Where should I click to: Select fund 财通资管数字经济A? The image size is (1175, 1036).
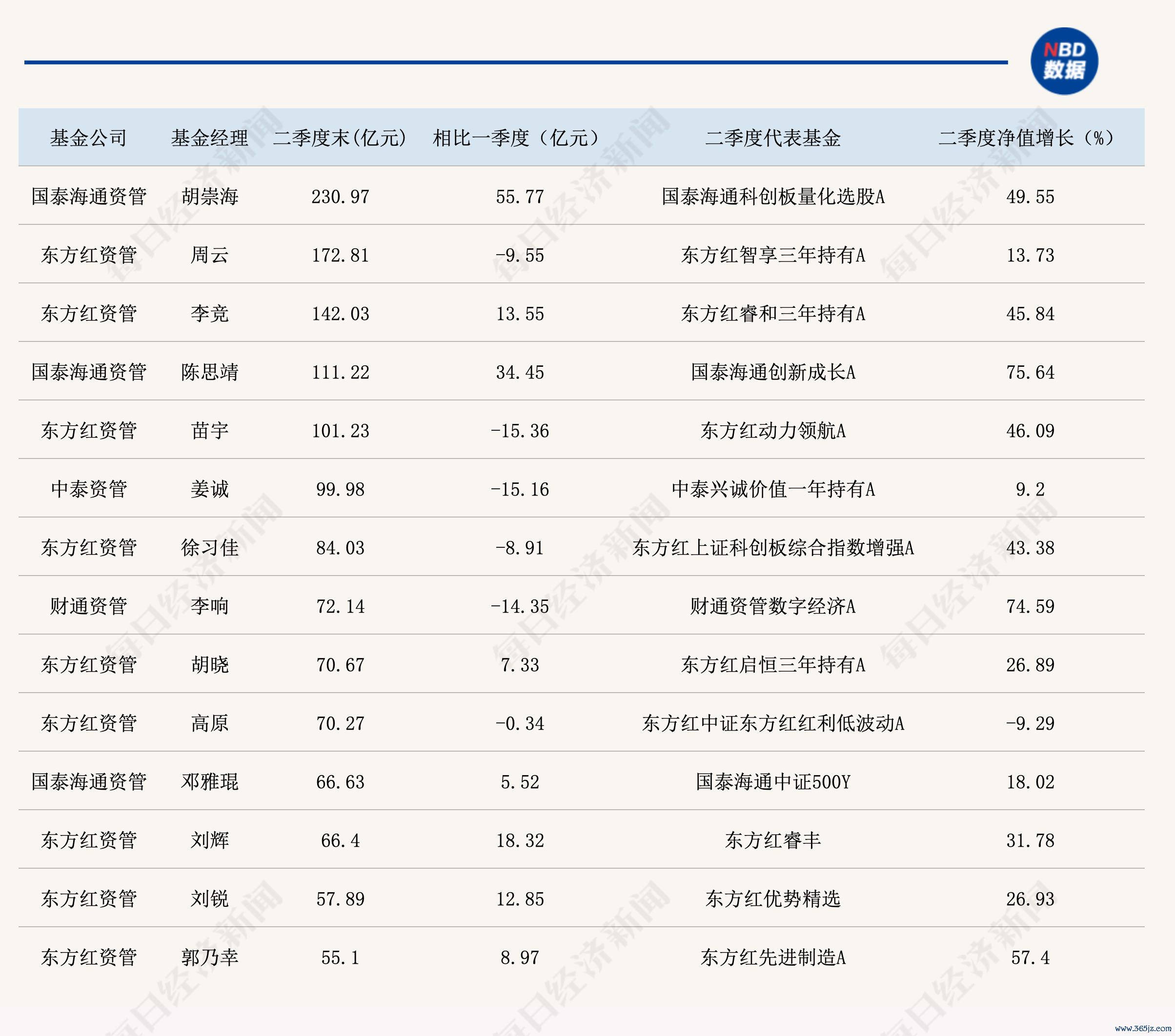point(772,607)
